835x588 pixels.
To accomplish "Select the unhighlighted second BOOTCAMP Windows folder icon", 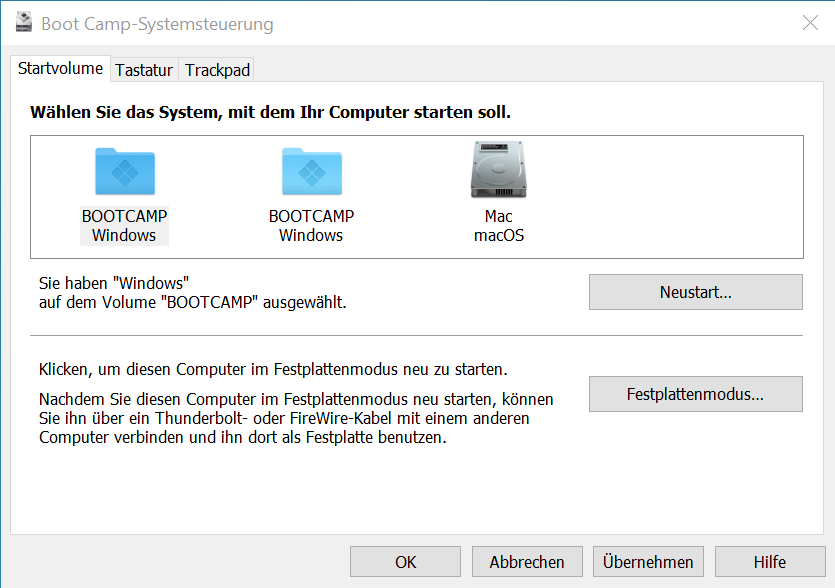I will [311, 171].
